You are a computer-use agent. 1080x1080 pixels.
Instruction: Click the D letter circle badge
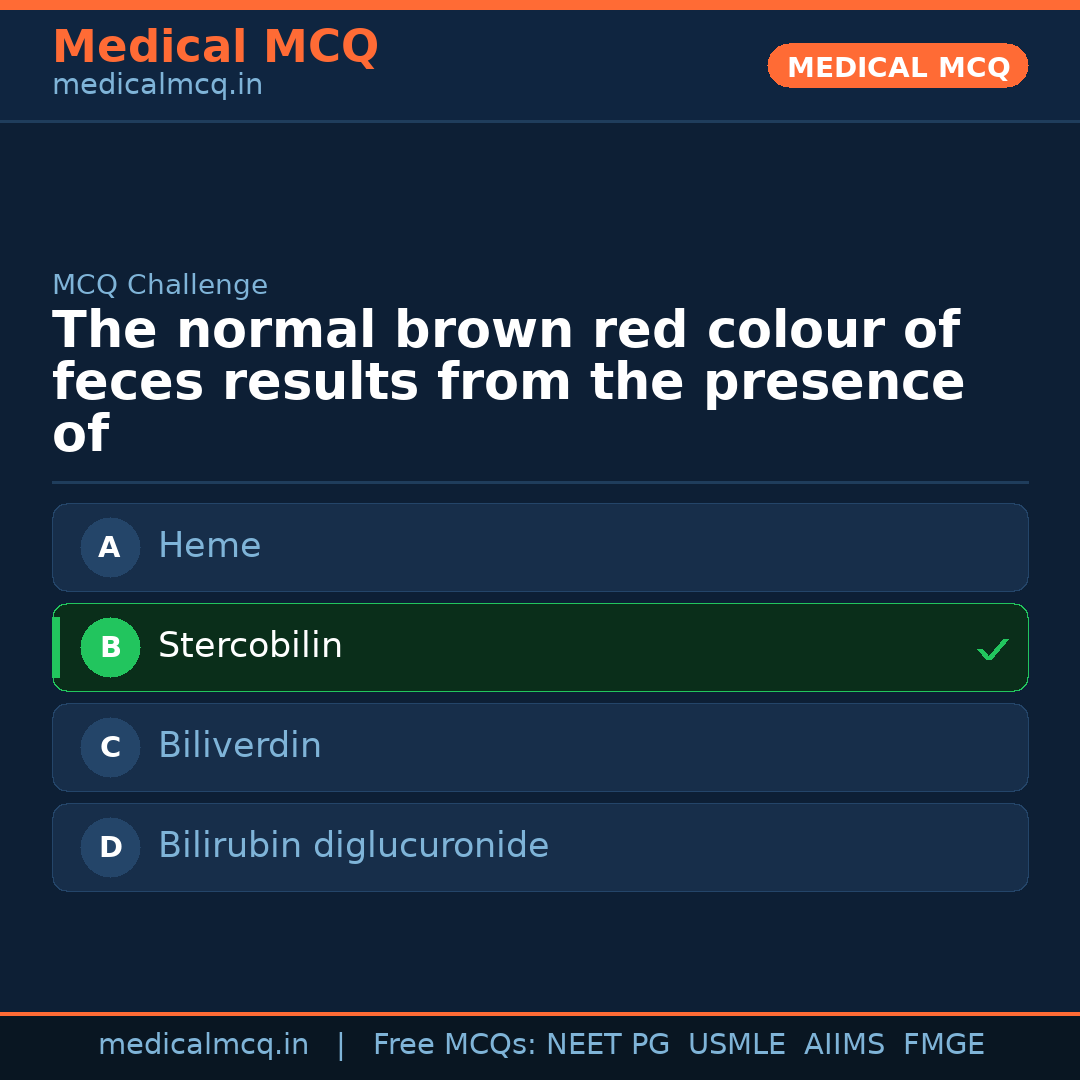110,847
